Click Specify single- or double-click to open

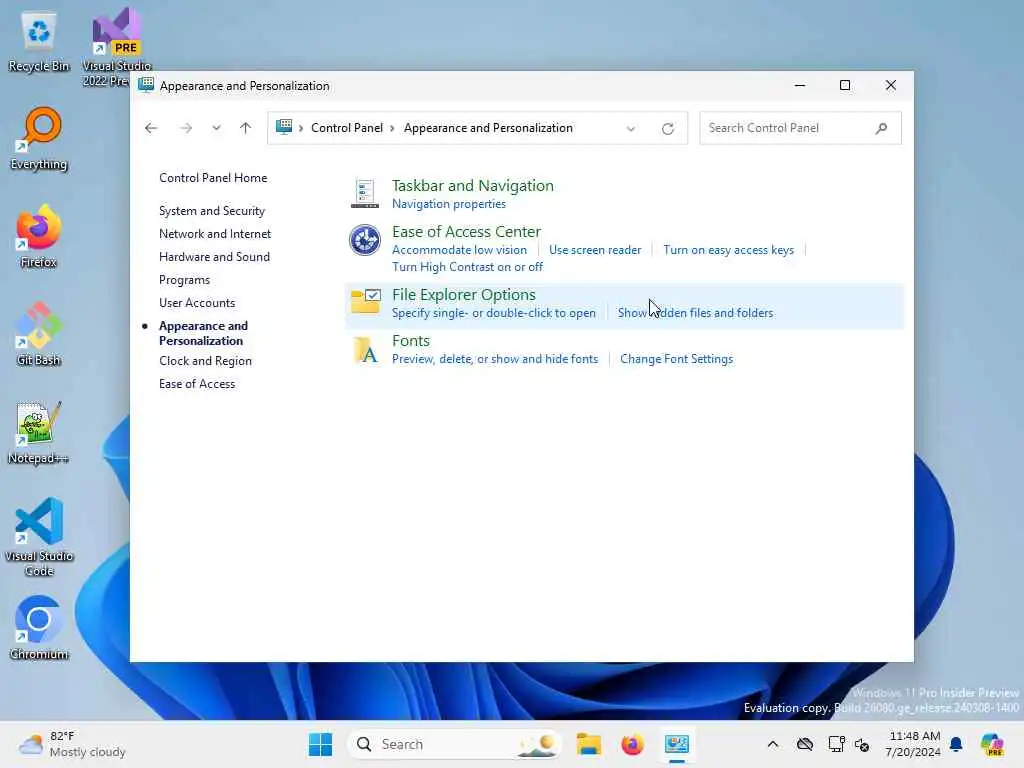[494, 313]
